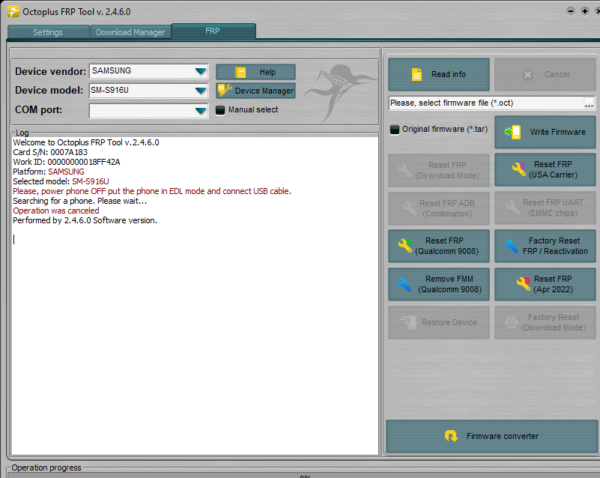Click the Help button
Image resolution: width=600 pixels, height=478 pixels.
256,72
